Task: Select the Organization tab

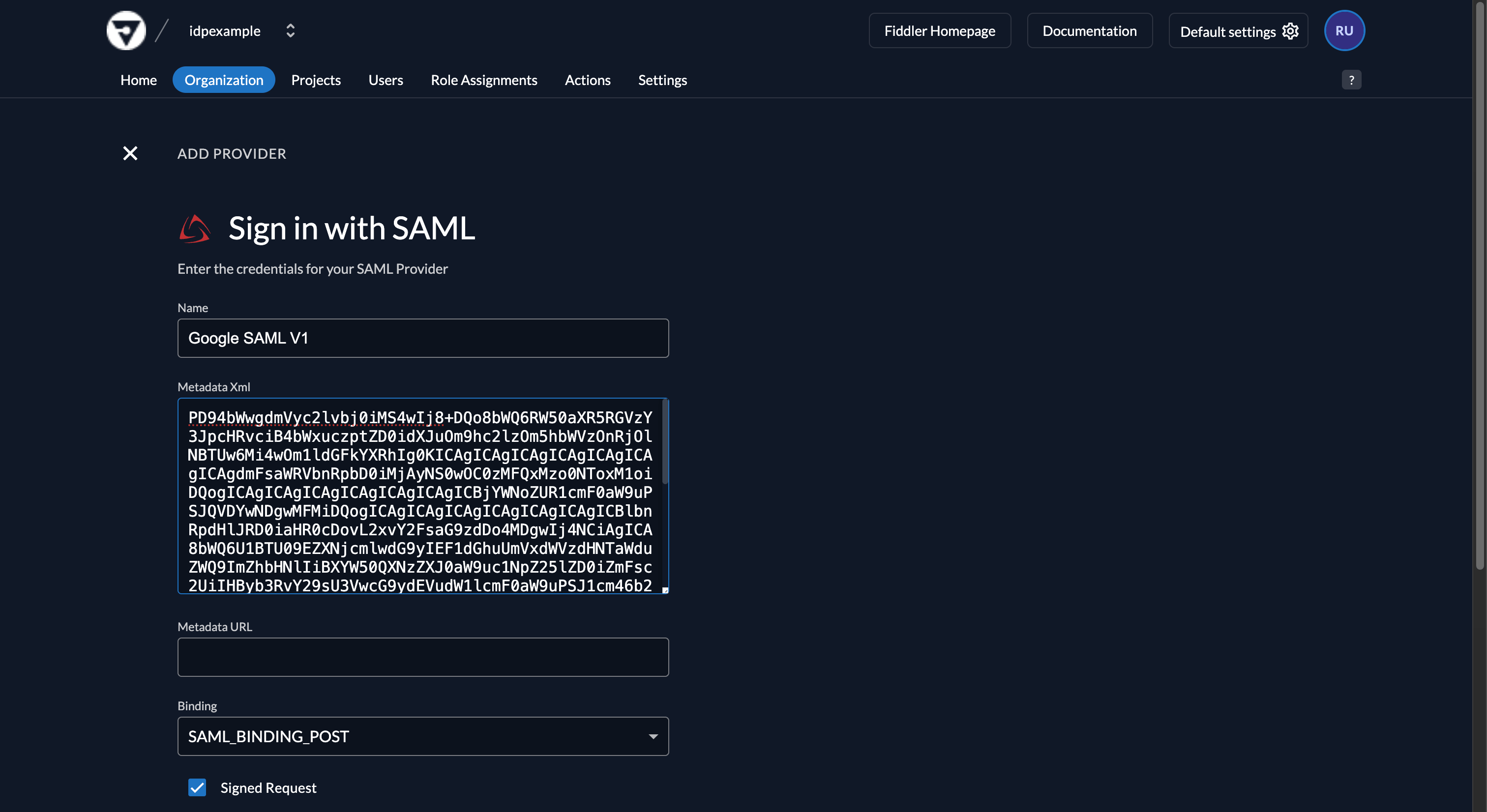Action: click(224, 80)
